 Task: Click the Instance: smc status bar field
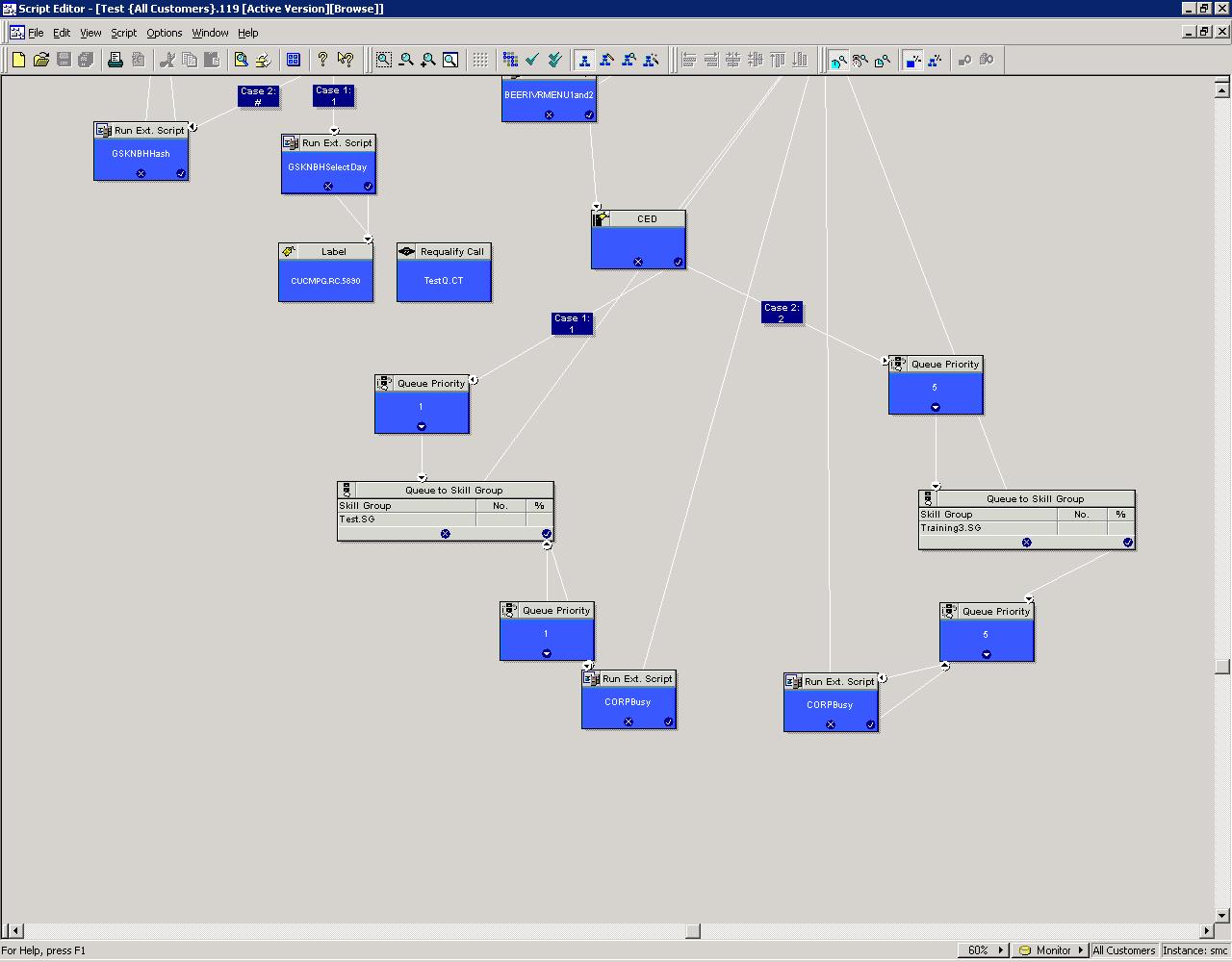click(x=1195, y=950)
